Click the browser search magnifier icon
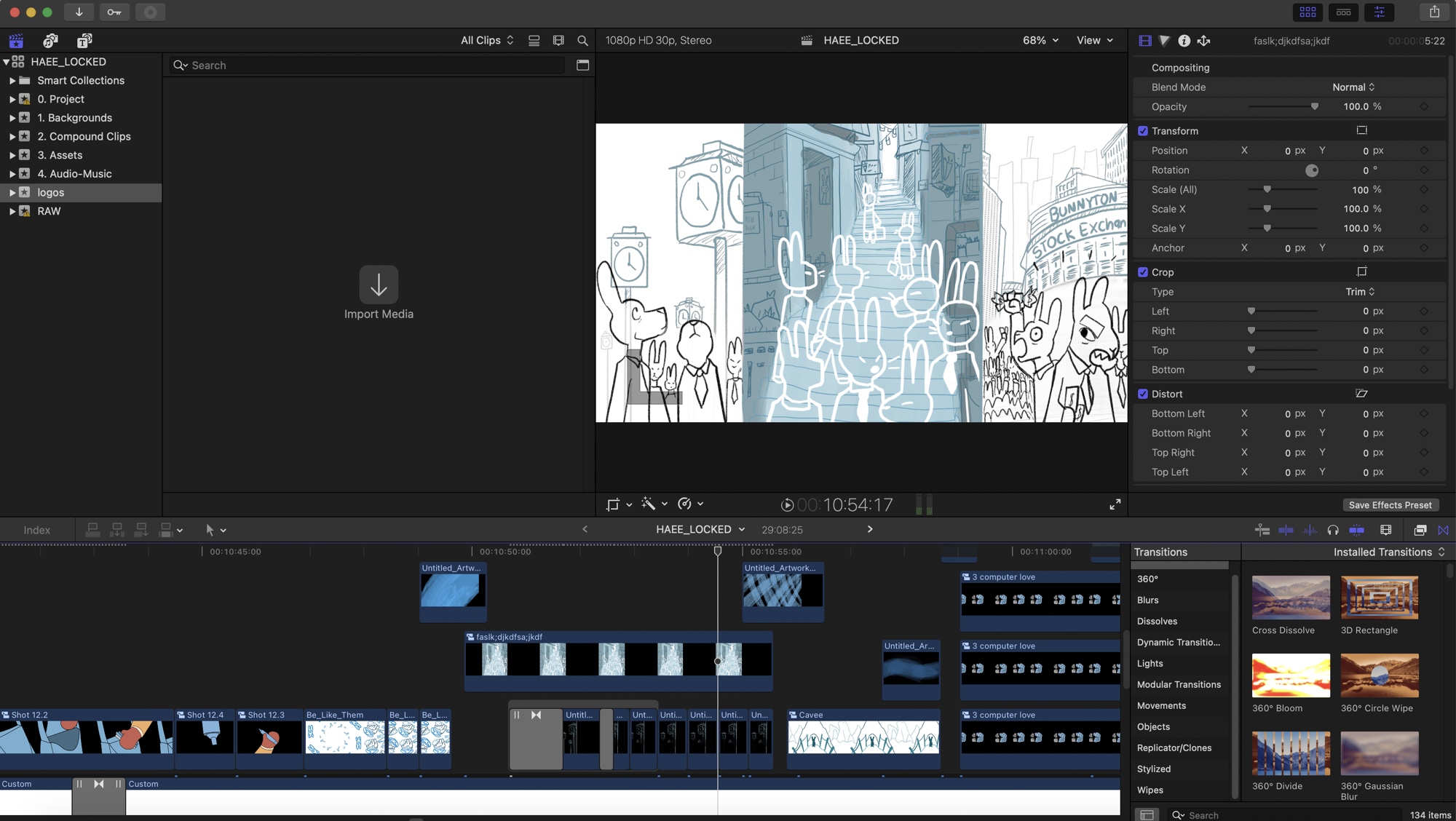Screen dimensions: 1456x821 pyautogui.click(x=582, y=41)
